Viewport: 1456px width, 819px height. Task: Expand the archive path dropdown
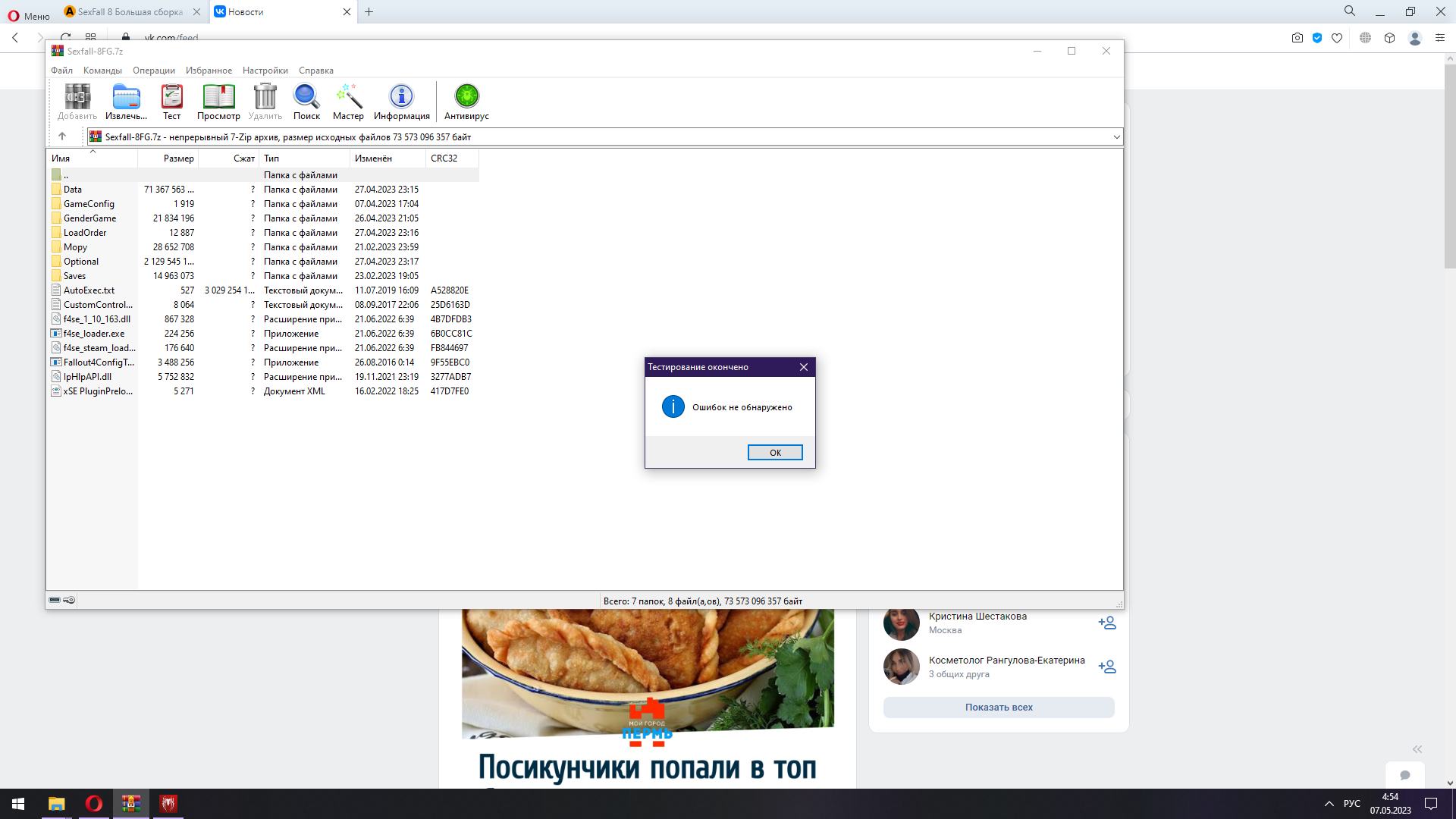[x=1116, y=137]
